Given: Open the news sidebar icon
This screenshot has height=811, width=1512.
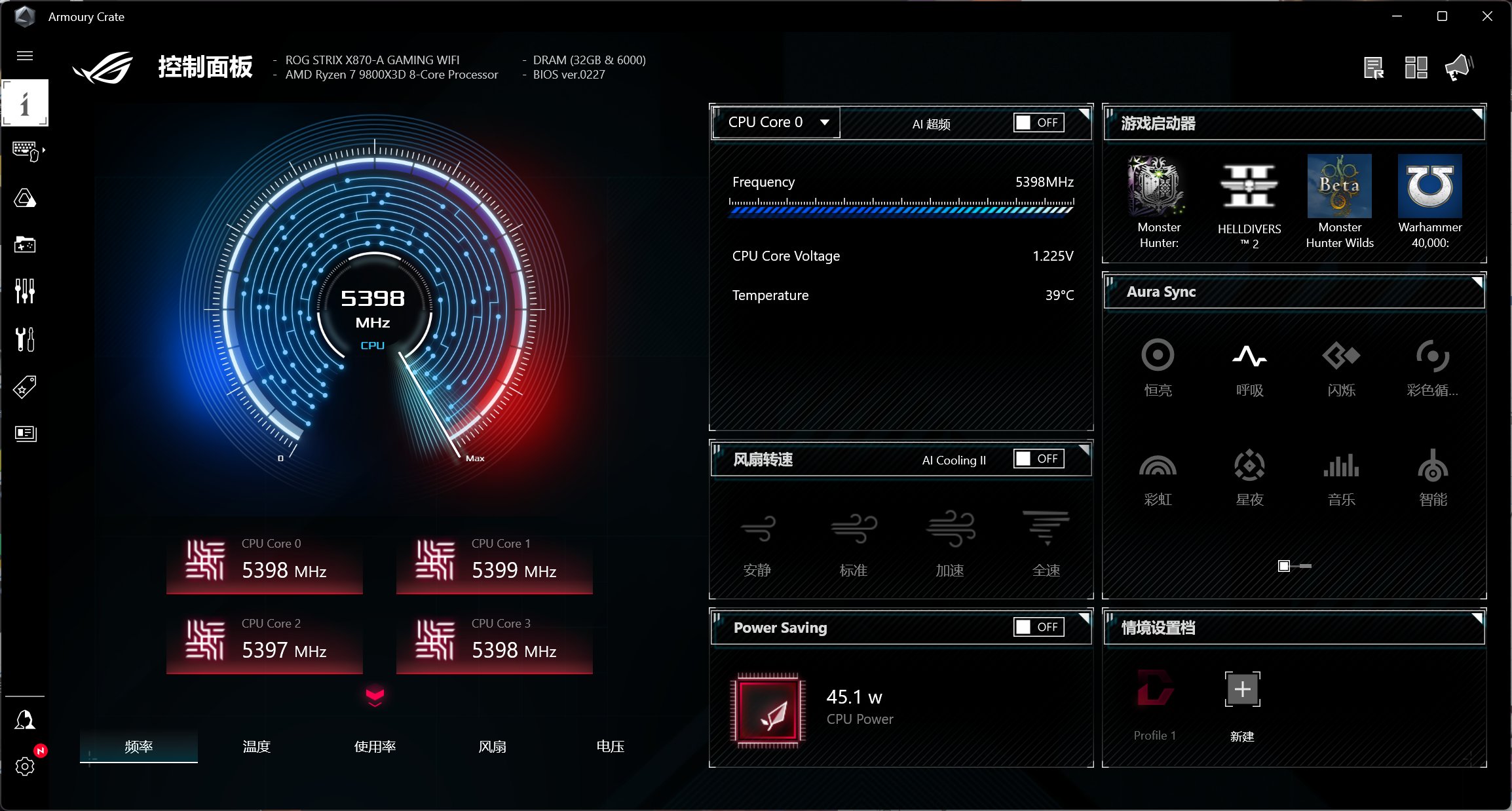Looking at the screenshot, I should click(x=25, y=433).
